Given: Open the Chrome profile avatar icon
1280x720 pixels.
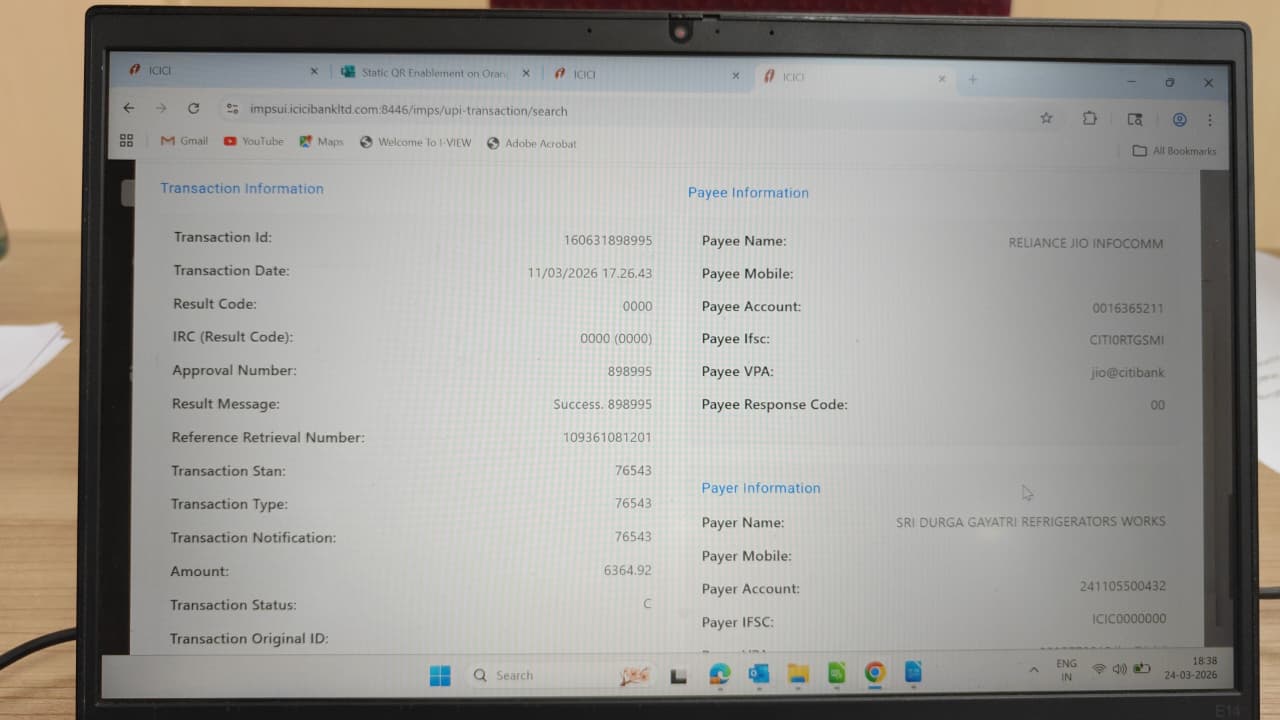Looking at the screenshot, I should [1179, 120].
